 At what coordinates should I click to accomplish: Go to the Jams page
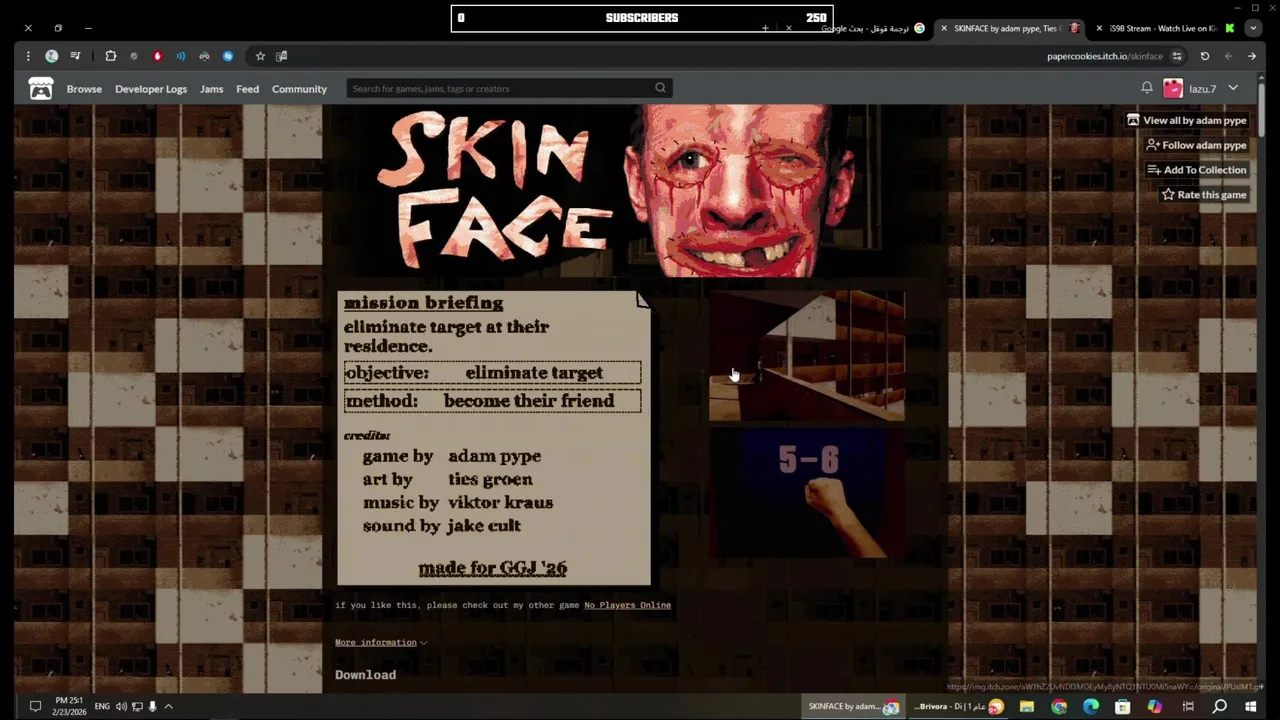(211, 89)
